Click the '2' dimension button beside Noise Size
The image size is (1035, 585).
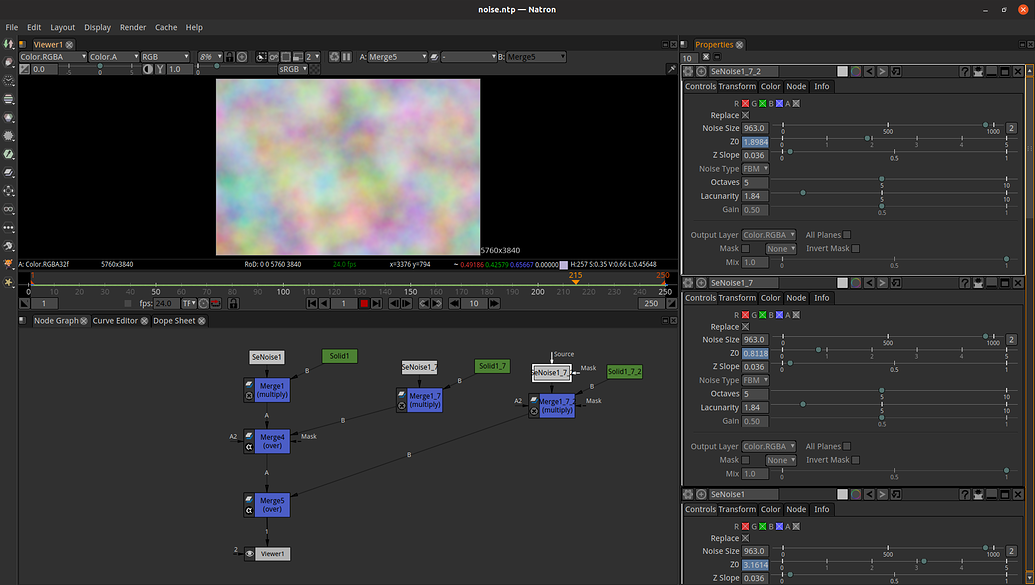(1011, 128)
